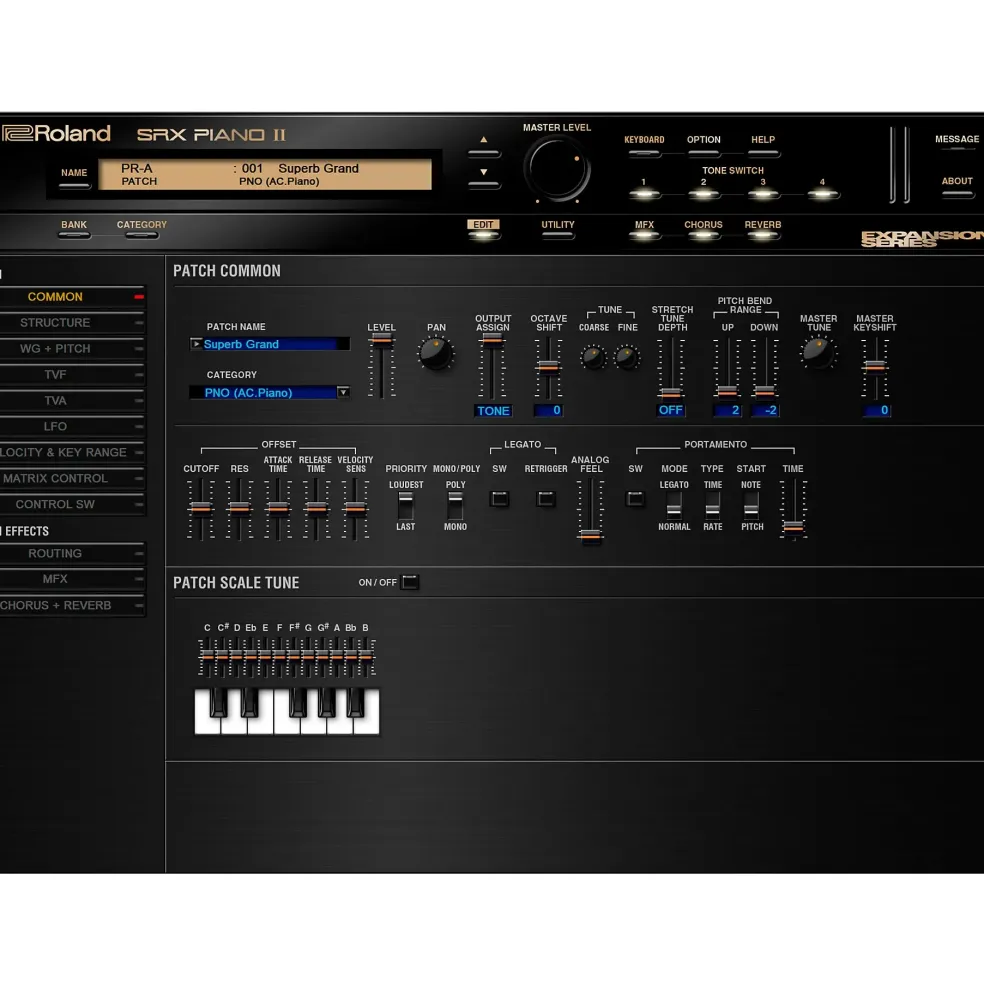Enable the Legato SW checkbox

[500, 499]
